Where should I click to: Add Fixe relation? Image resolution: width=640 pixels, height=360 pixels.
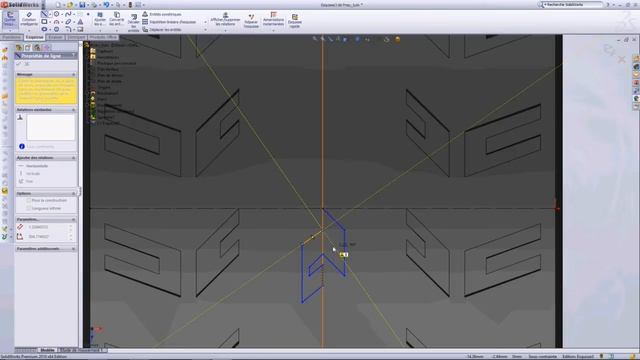(x=26, y=181)
